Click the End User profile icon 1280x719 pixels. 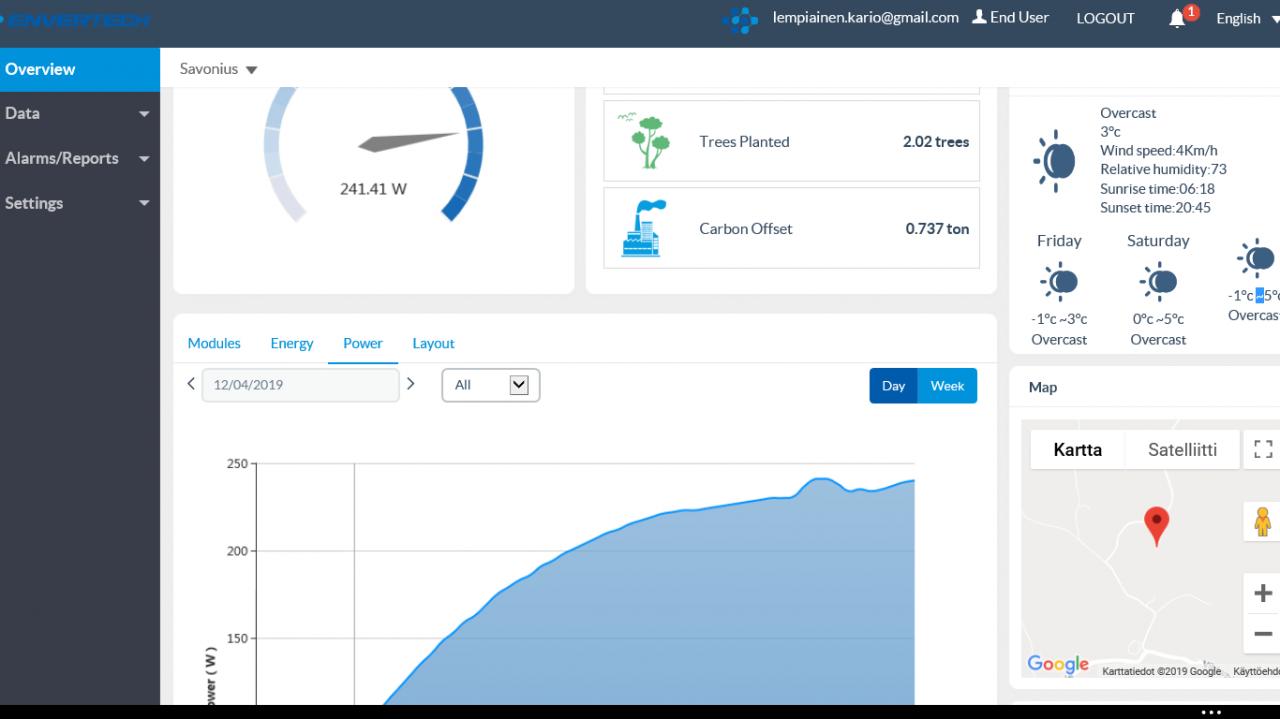click(x=979, y=17)
